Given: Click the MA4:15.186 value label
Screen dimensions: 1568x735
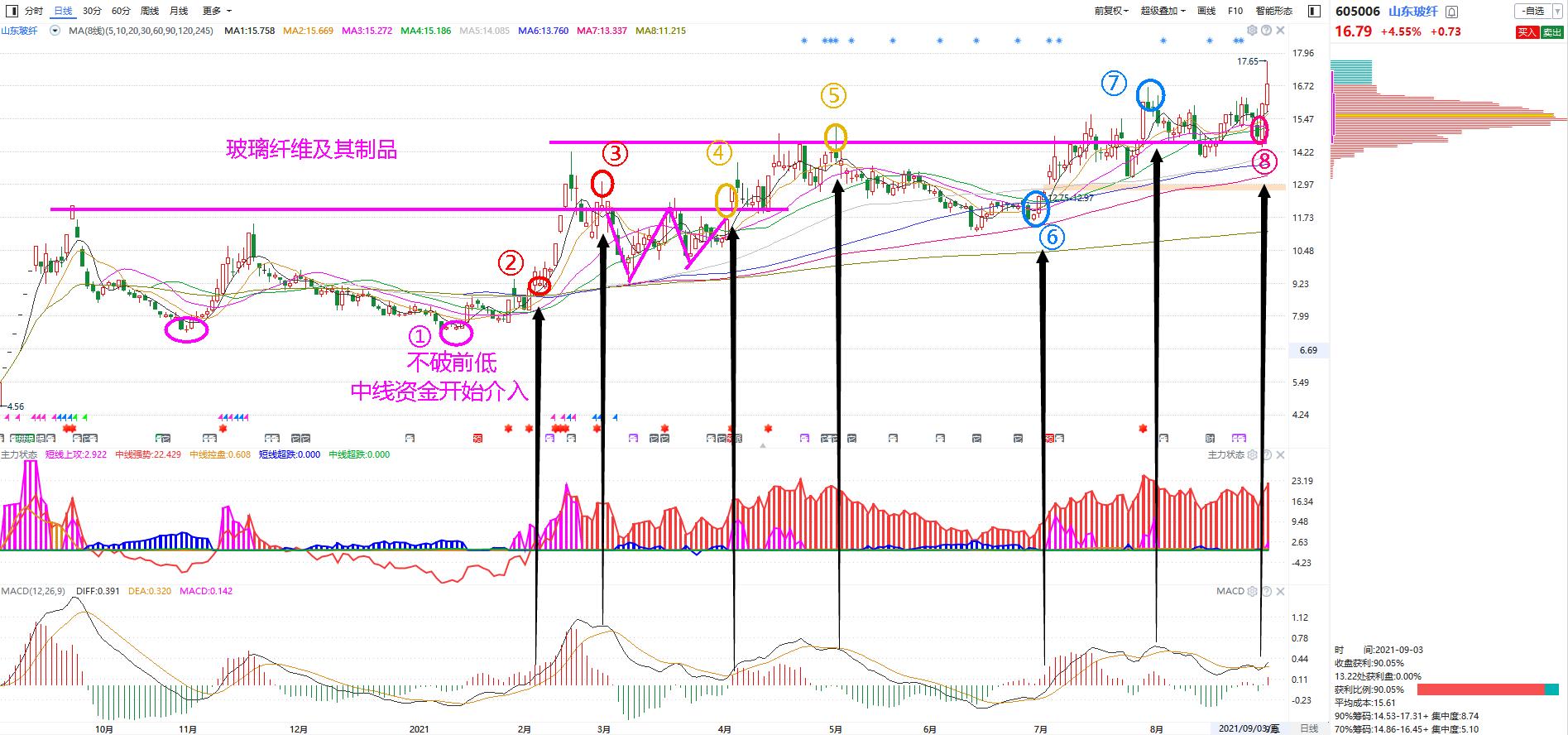Looking at the screenshot, I should coord(426,31).
